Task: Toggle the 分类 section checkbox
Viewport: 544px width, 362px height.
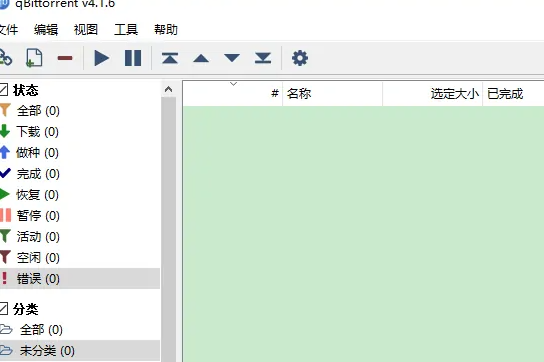Action: click(3, 309)
